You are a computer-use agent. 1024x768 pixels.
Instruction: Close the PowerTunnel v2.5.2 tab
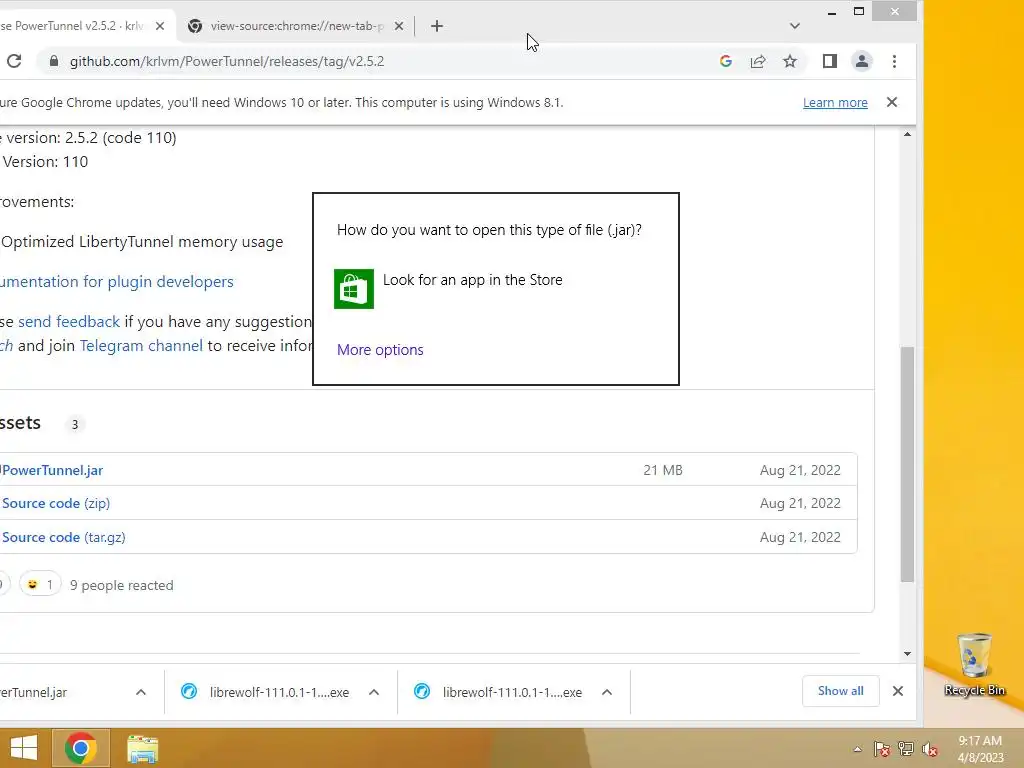[160, 26]
